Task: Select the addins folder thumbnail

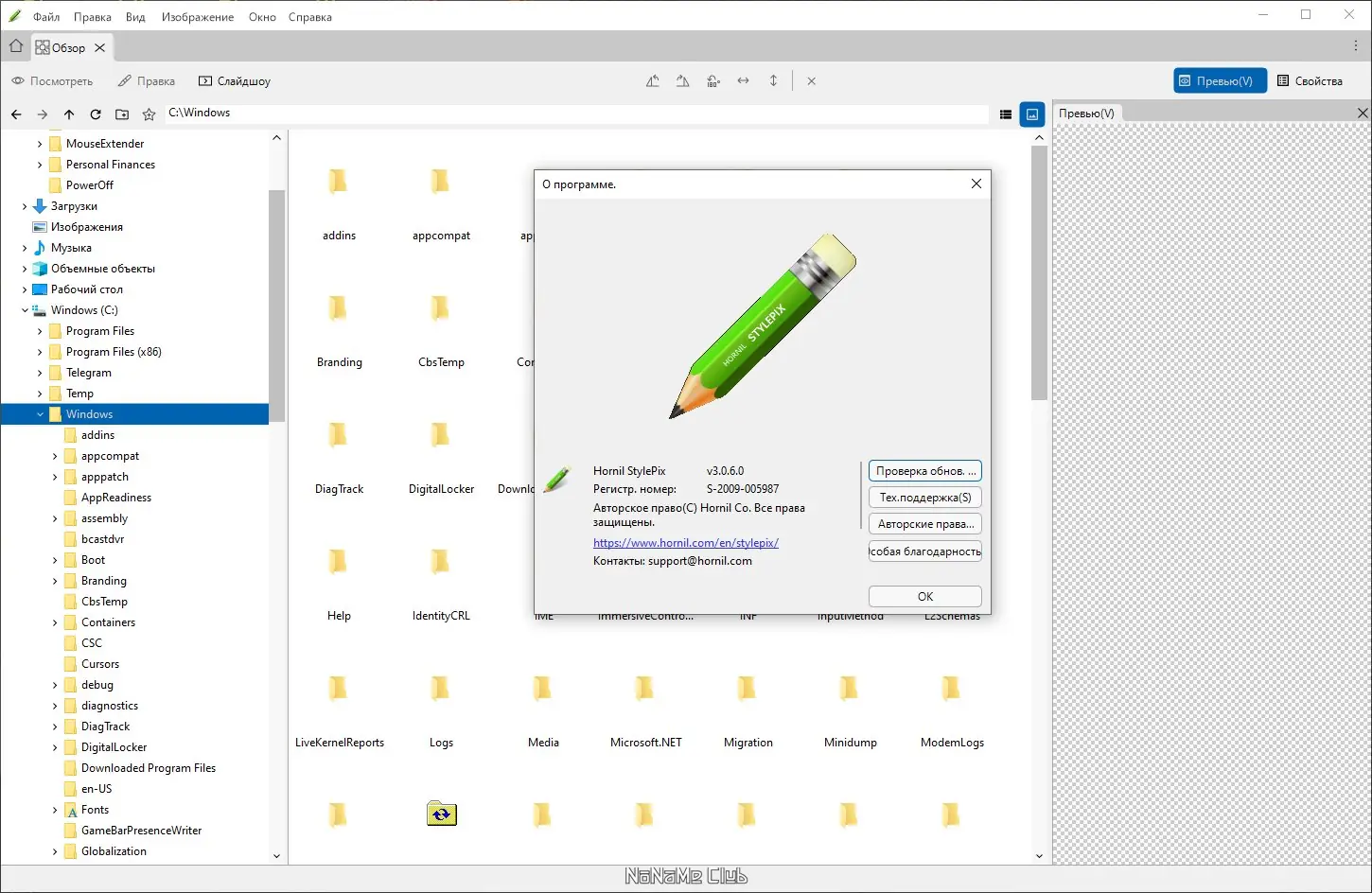Action: (x=339, y=203)
